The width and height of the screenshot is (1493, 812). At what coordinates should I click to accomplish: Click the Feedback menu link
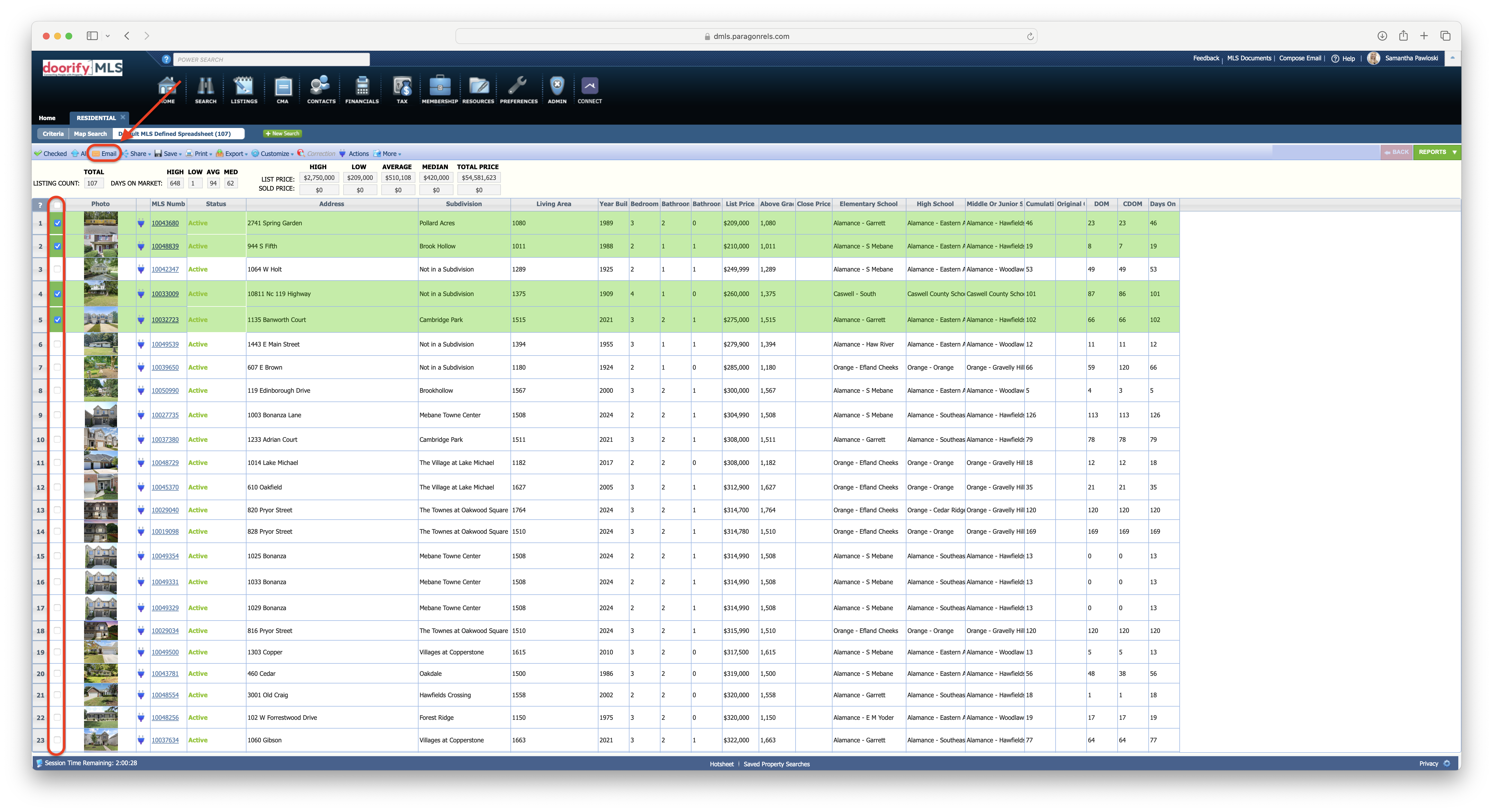pyautogui.click(x=1206, y=58)
